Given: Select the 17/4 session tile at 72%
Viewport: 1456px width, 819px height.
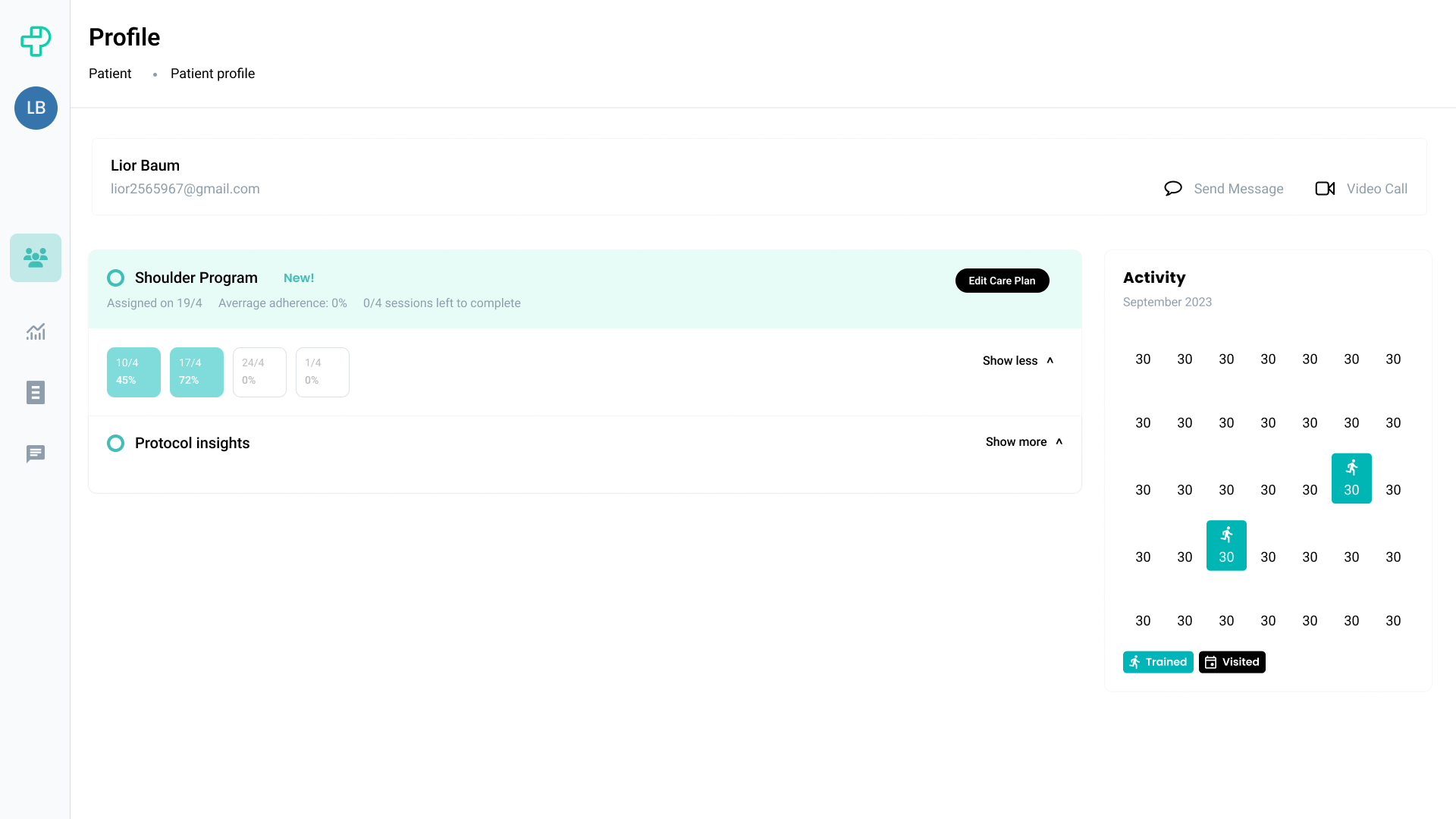Looking at the screenshot, I should coord(196,372).
